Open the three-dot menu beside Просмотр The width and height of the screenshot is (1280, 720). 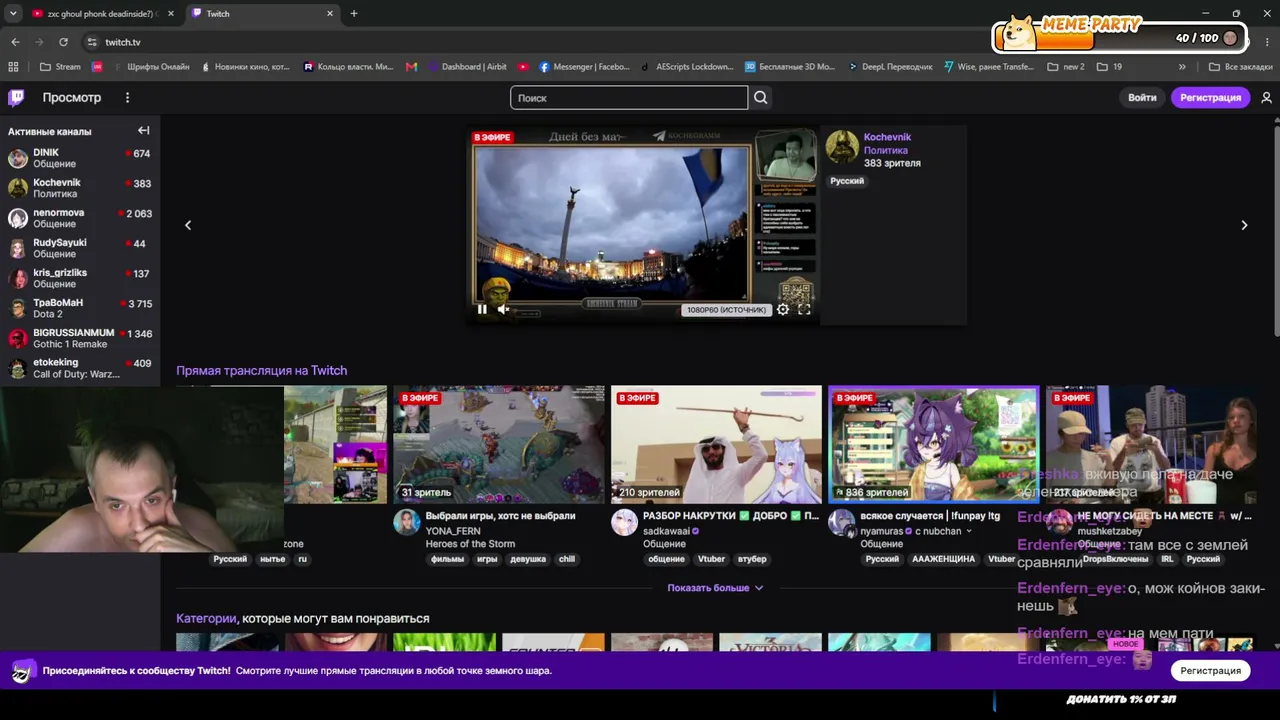(127, 97)
